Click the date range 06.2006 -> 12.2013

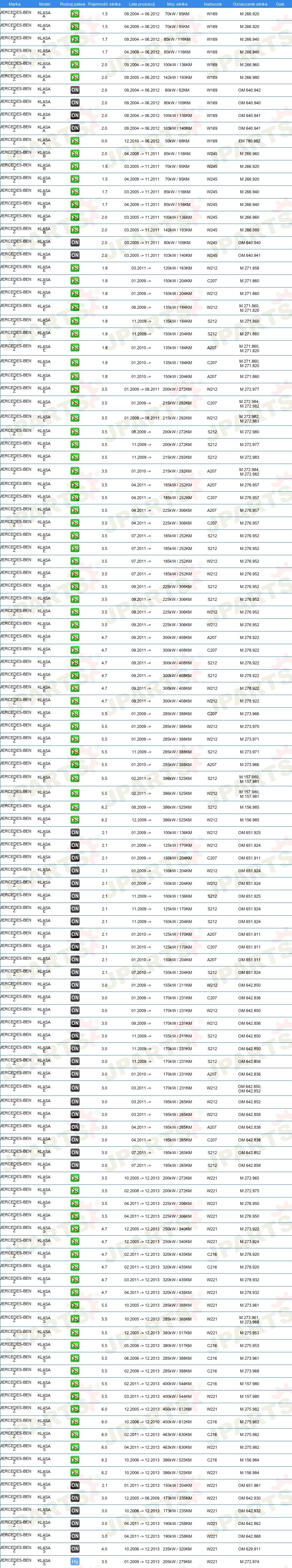coord(142,1358)
